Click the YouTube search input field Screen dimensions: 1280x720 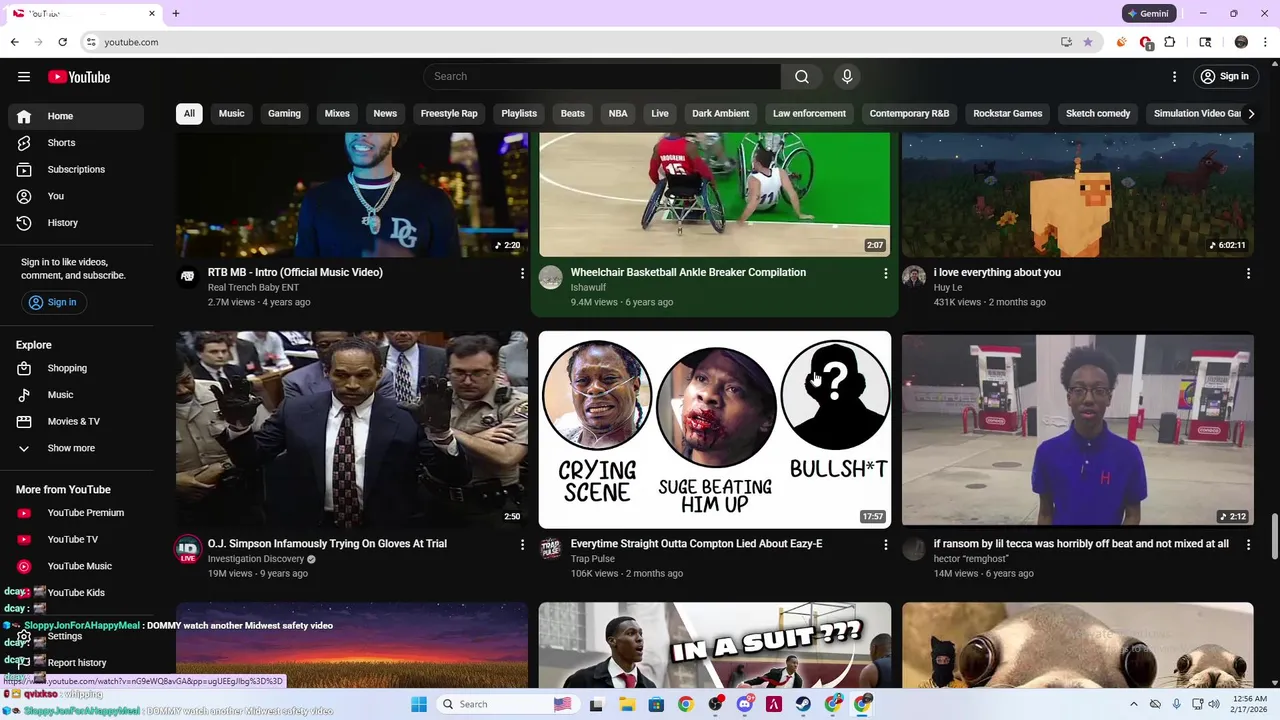click(x=602, y=77)
